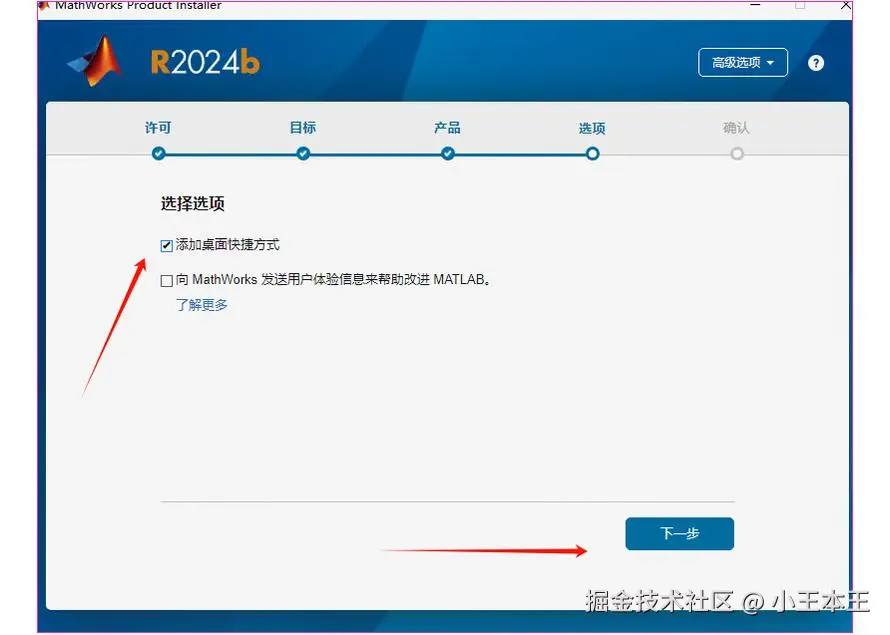
Task: Uncheck the 添加桌面快捷方式 option
Action: 165,244
